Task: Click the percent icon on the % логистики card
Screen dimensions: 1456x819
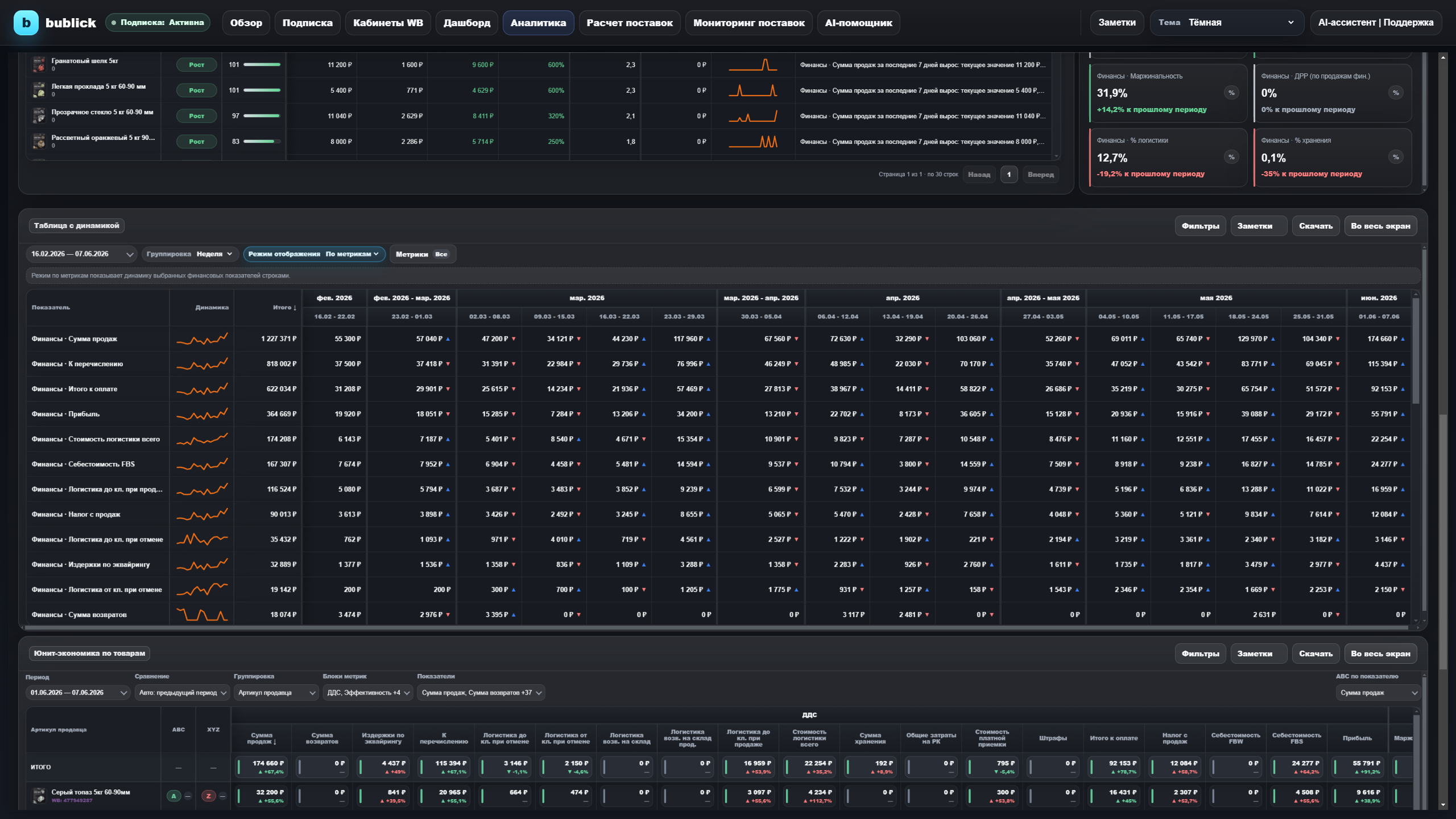Action: pos(1231,157)
